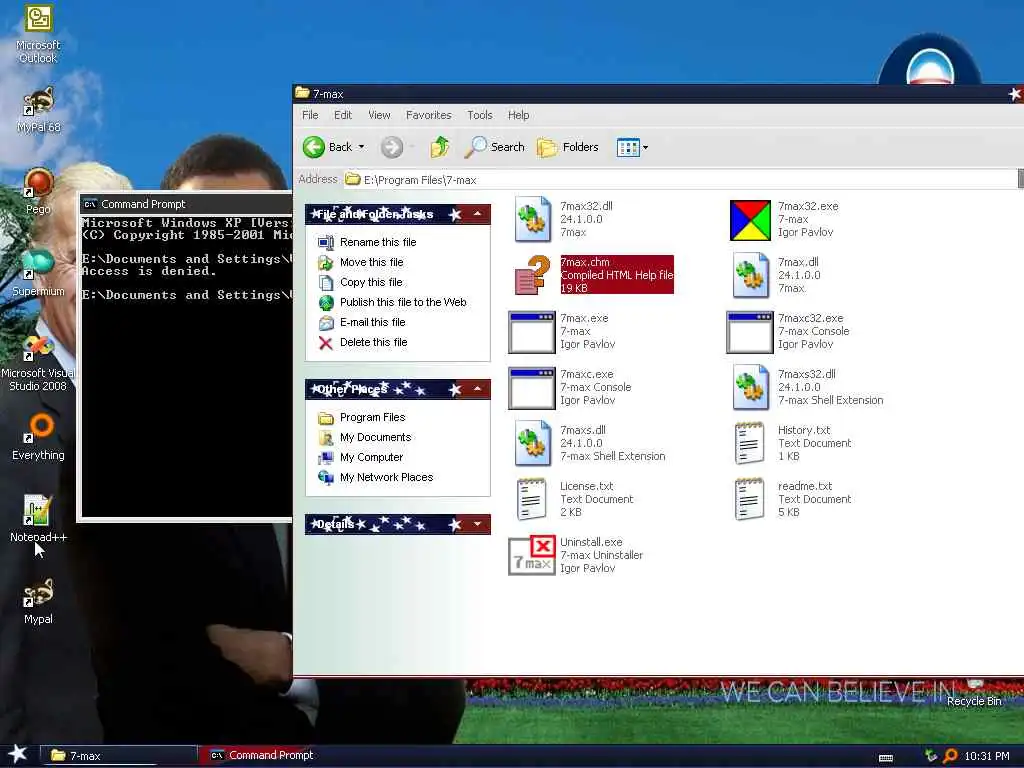Click the orange magnifier tray icon
Viewport: 1024px width, 768px height.
point(950,756)
